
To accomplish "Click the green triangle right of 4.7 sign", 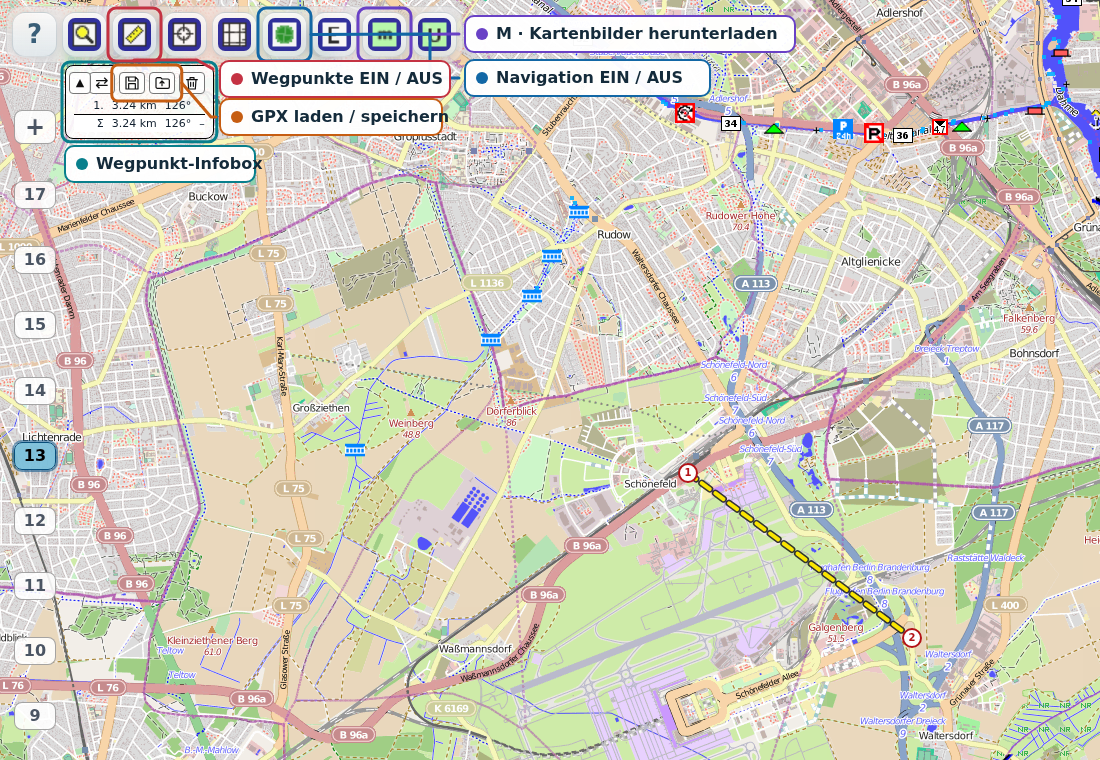I will pos(962,127).
